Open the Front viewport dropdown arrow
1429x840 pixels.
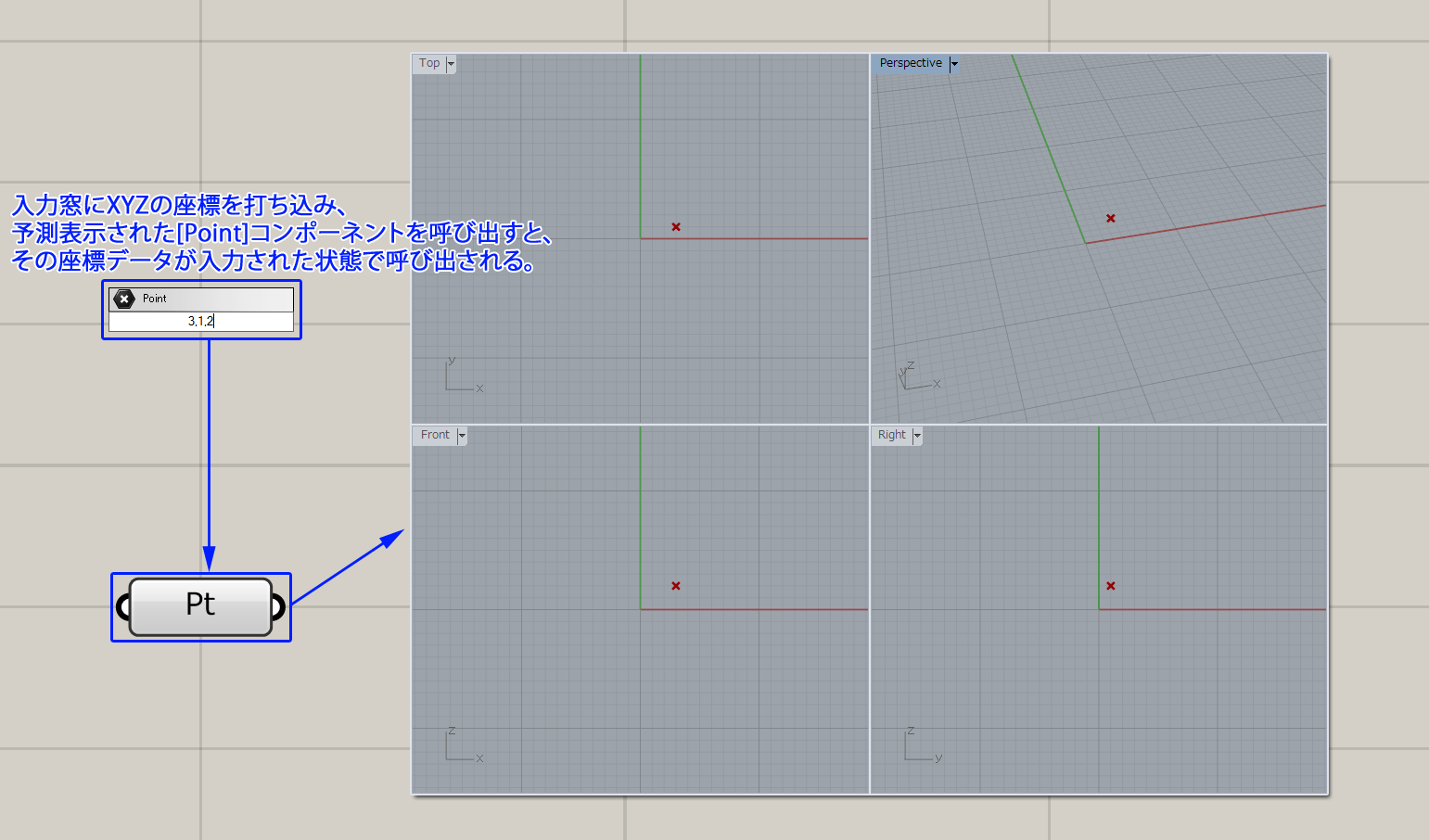pyautogui.click(x=462, y=436)
